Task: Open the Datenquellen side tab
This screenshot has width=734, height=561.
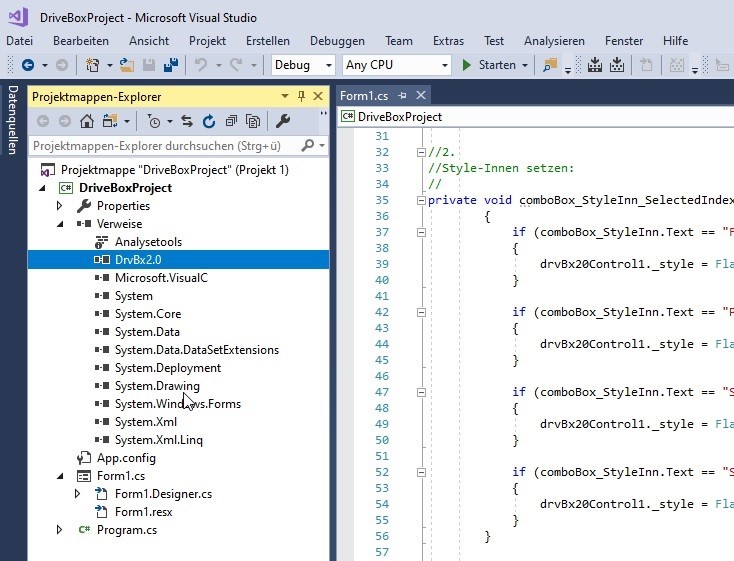Action: [x=13, y=119]
